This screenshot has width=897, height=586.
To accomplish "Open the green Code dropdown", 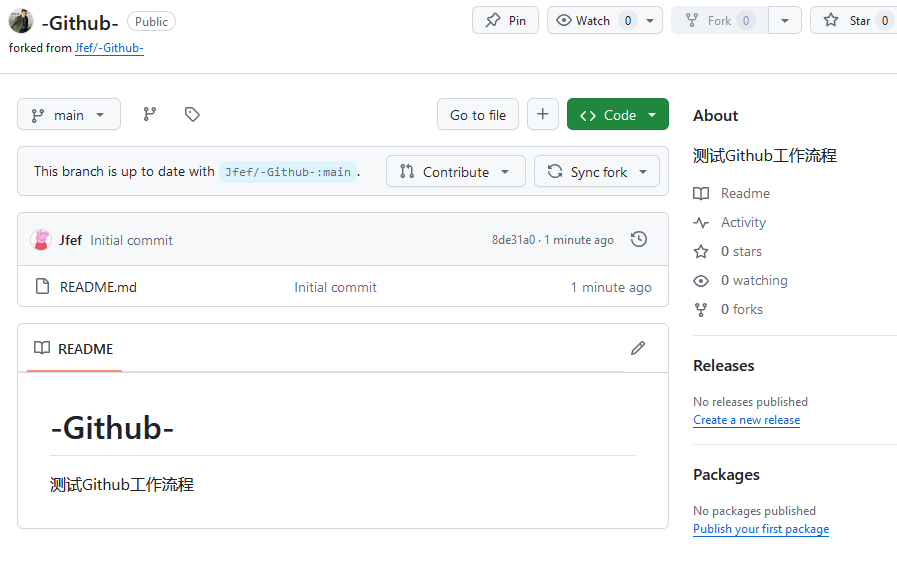I will [618, 114].
